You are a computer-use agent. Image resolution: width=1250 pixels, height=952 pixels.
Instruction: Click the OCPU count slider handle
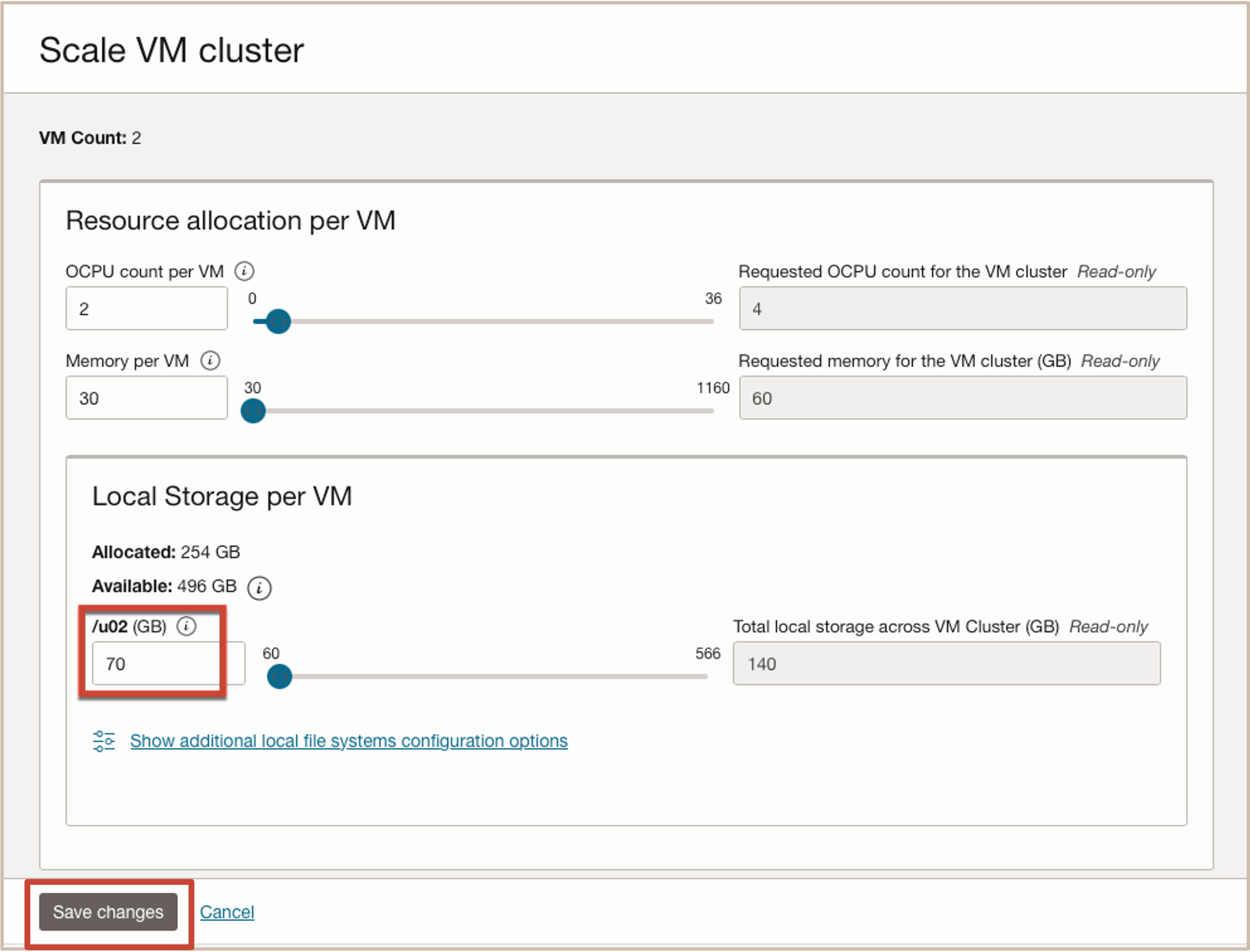[x=278, y=321]
